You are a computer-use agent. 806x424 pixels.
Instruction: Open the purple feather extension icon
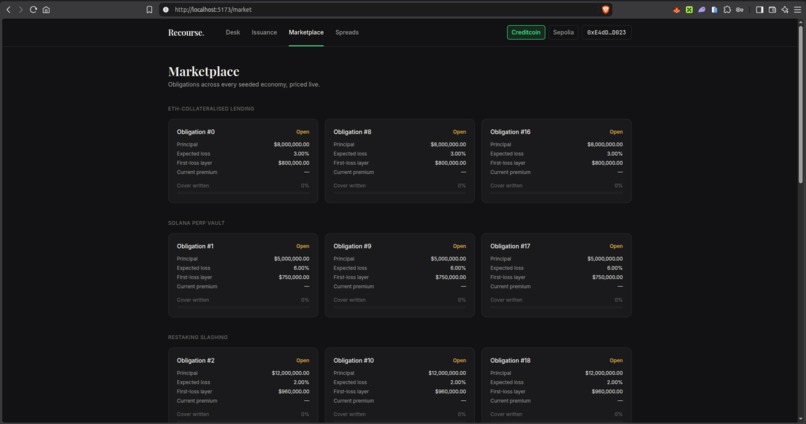(x=702, y=10)
